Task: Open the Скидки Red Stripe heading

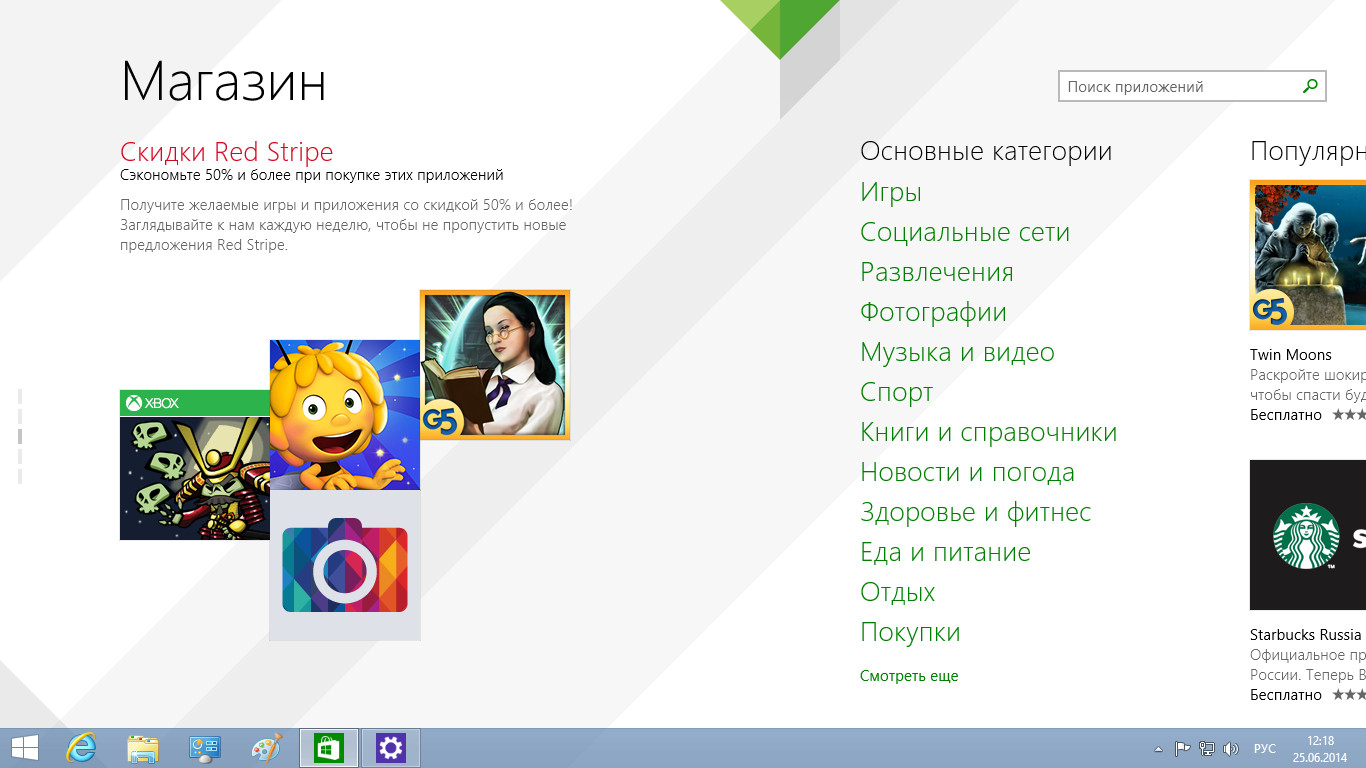Action: click(227, 152)
